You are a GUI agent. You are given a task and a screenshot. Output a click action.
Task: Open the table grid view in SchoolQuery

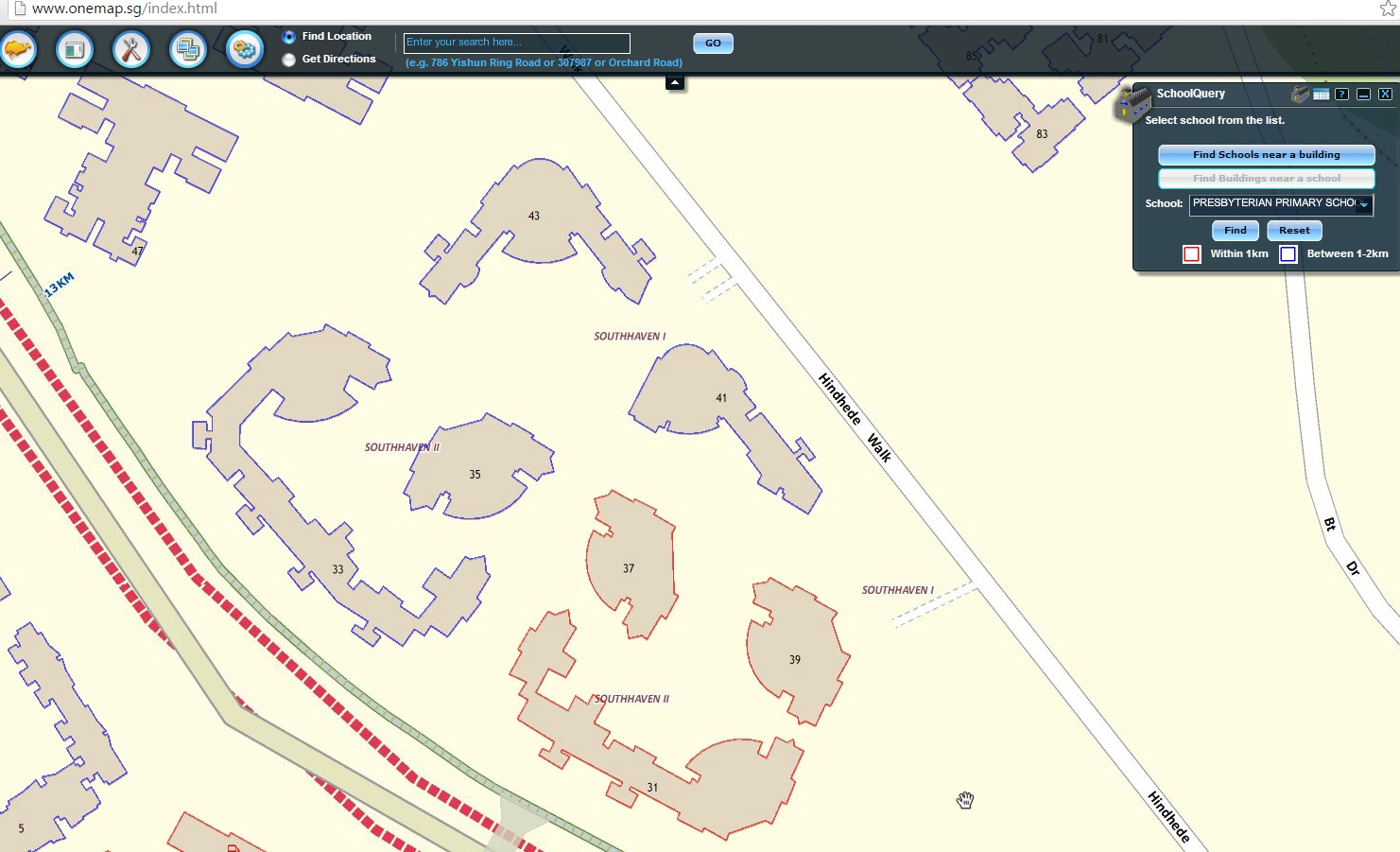click(1322, 94)
